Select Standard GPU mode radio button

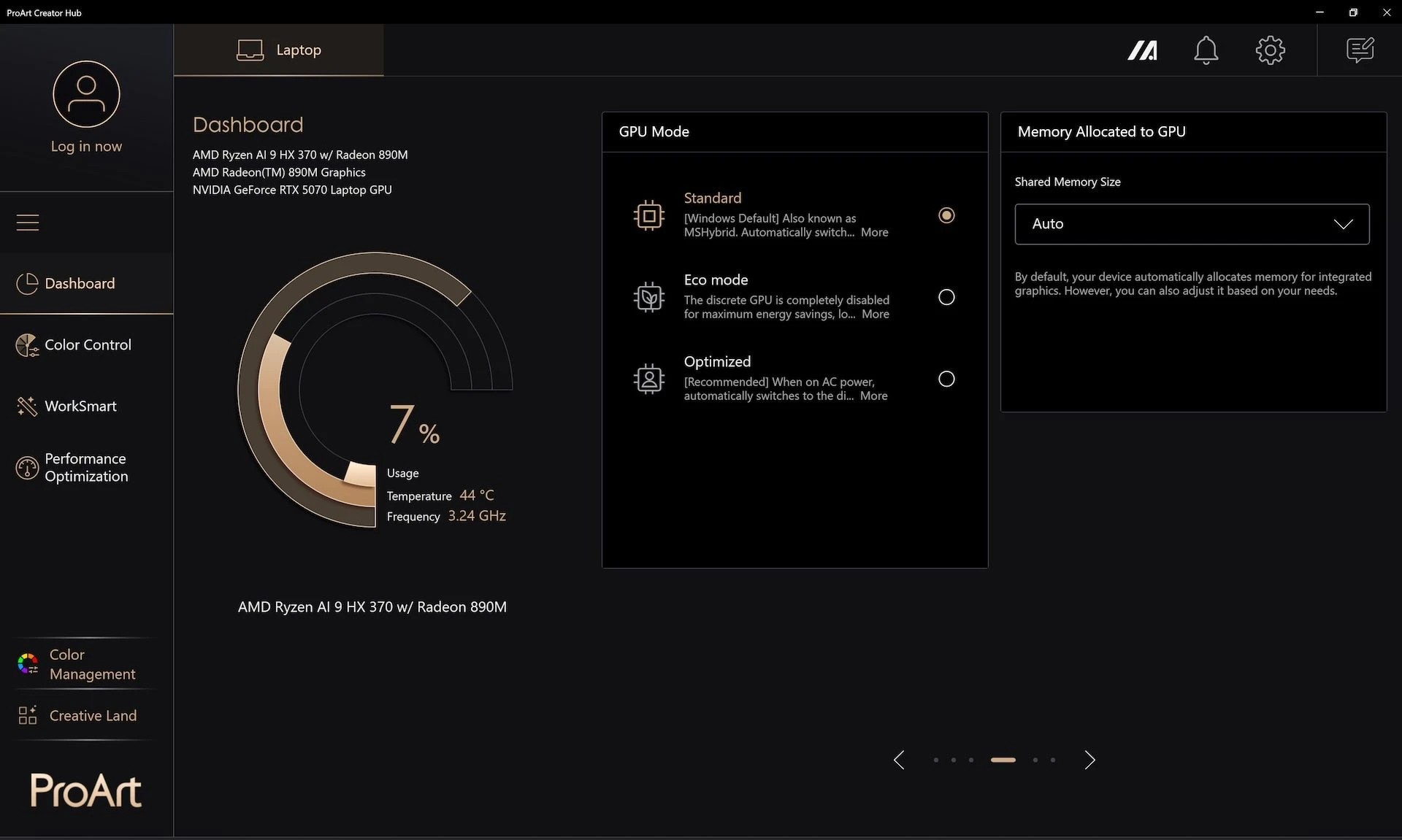[x=946, y=215]
